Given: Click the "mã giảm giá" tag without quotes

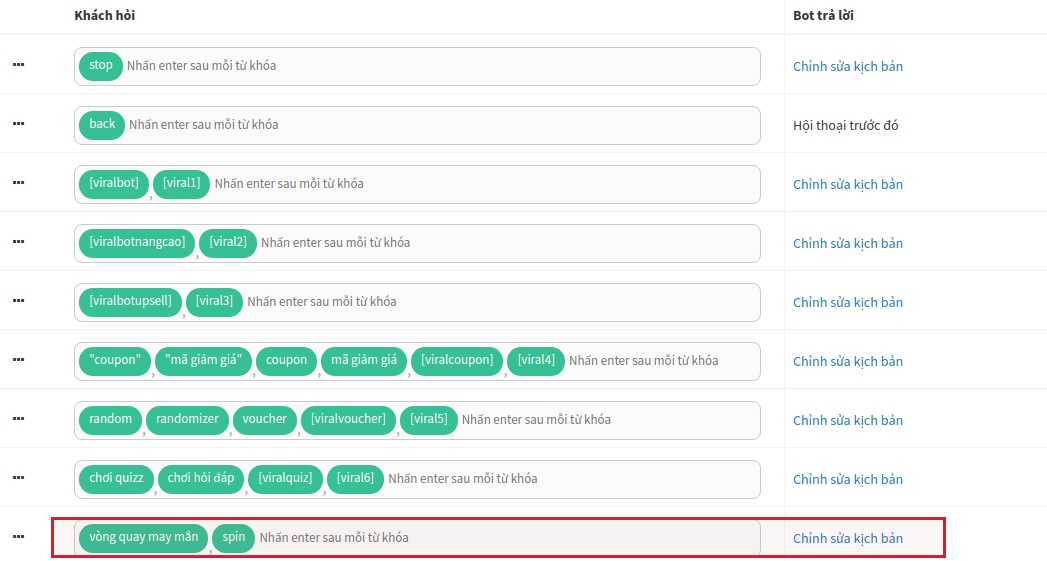Looking at the screenshot, I should point(364,361).
